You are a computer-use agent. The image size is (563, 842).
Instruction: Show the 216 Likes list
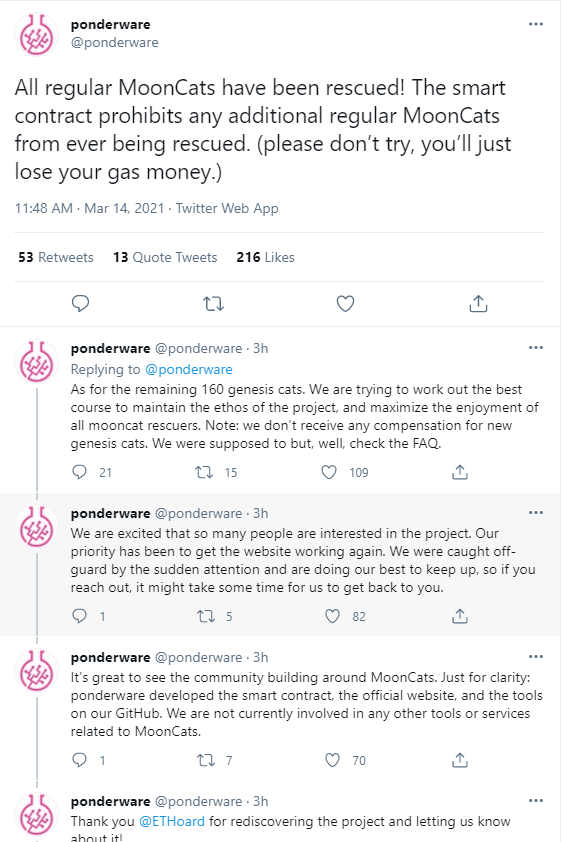pos(265,257)
